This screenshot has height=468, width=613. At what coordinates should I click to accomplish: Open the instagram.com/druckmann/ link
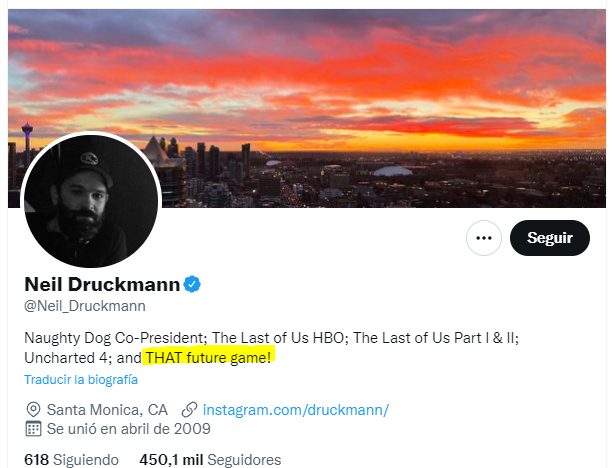pos(295,410)
